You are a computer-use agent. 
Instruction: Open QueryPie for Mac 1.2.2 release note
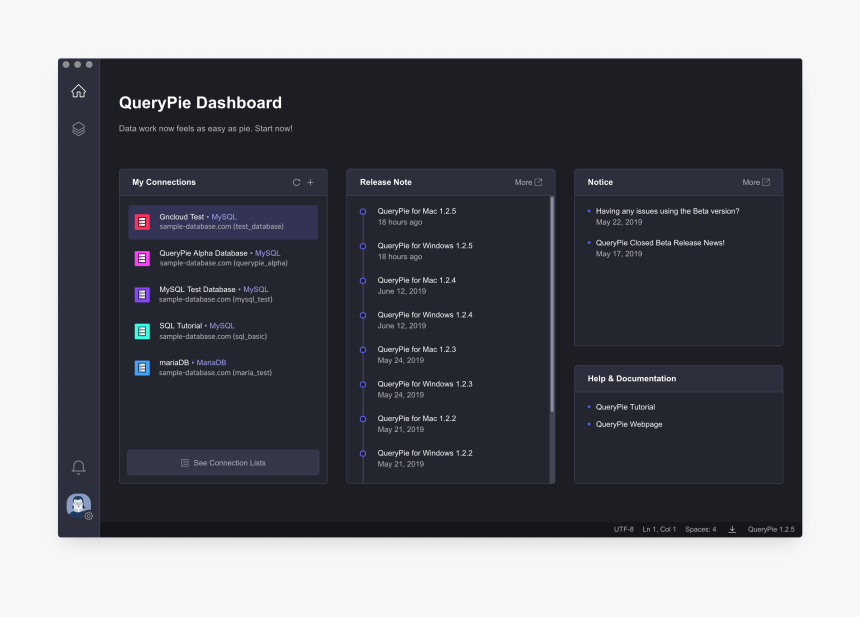416,418
